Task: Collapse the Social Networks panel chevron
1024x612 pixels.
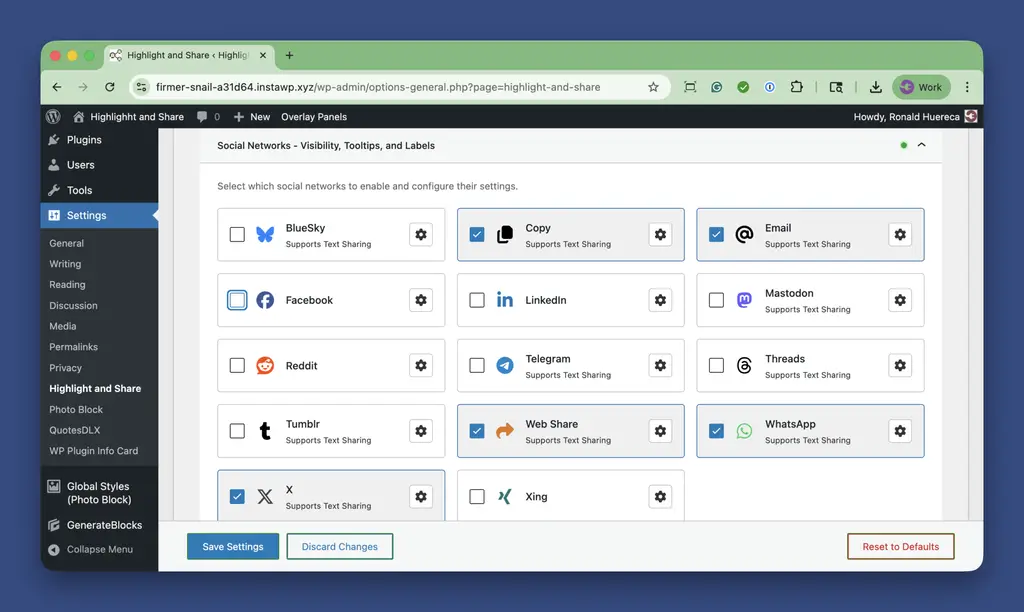Action: [921, 145]
